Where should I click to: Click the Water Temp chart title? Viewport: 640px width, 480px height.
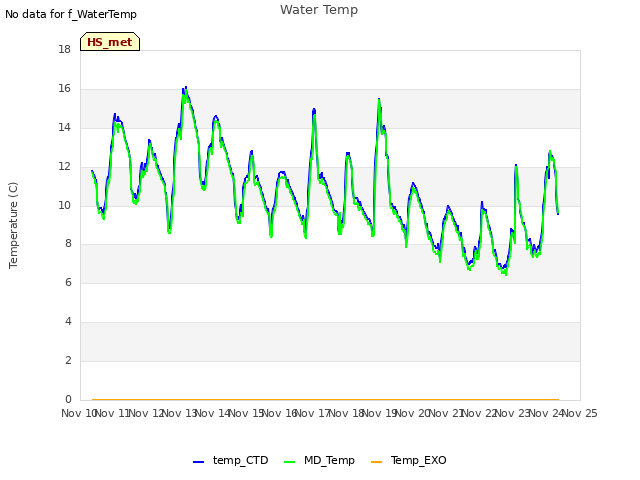pyautogui.click(x=319, y=10)
